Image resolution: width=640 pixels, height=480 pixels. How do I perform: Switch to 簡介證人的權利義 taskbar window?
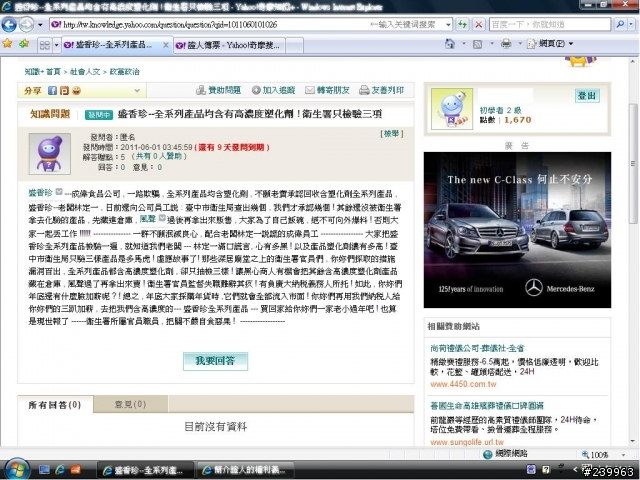point(244,470)
